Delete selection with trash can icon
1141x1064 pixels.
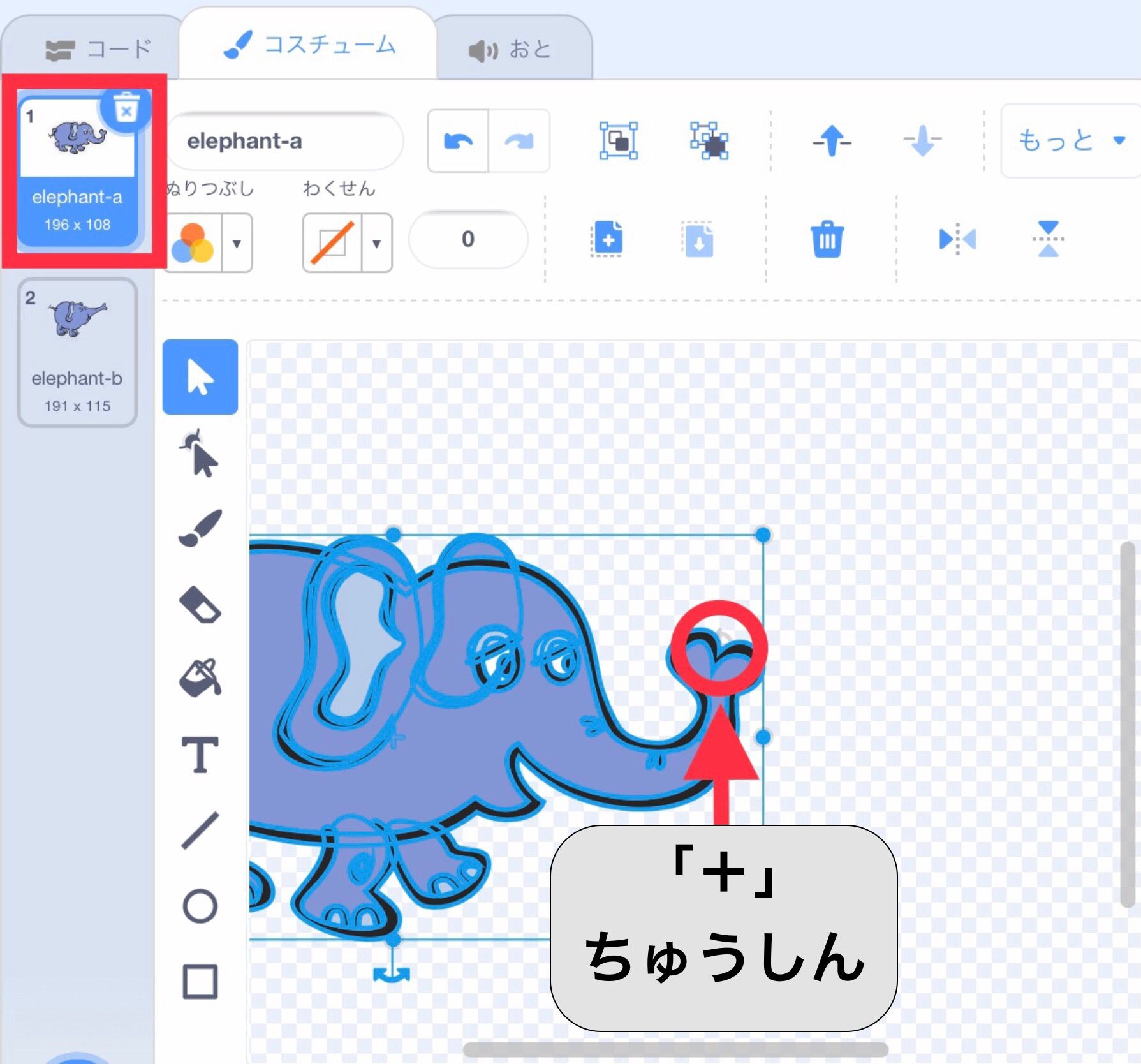(827, 239)
